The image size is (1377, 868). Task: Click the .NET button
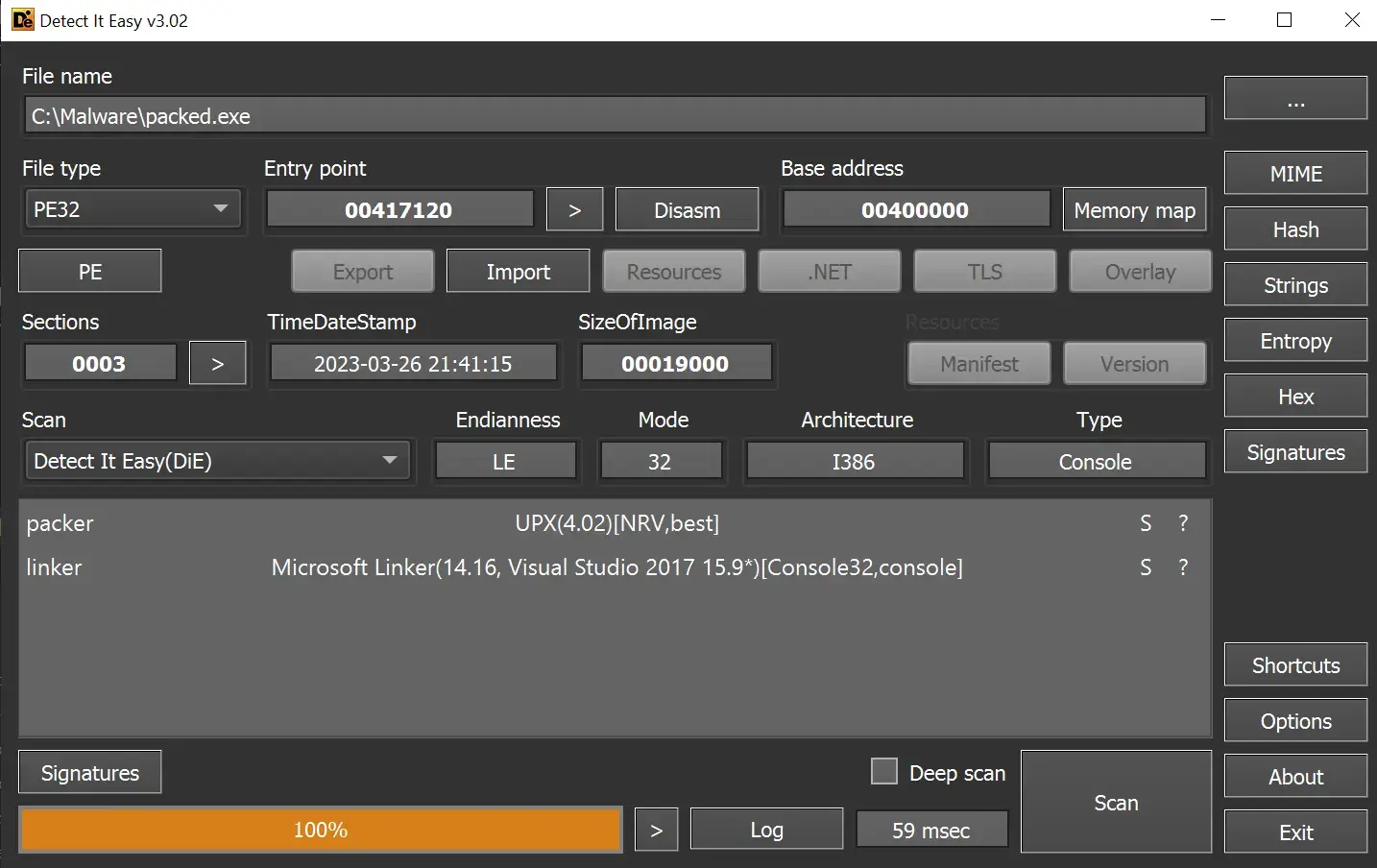pos(829,272)
